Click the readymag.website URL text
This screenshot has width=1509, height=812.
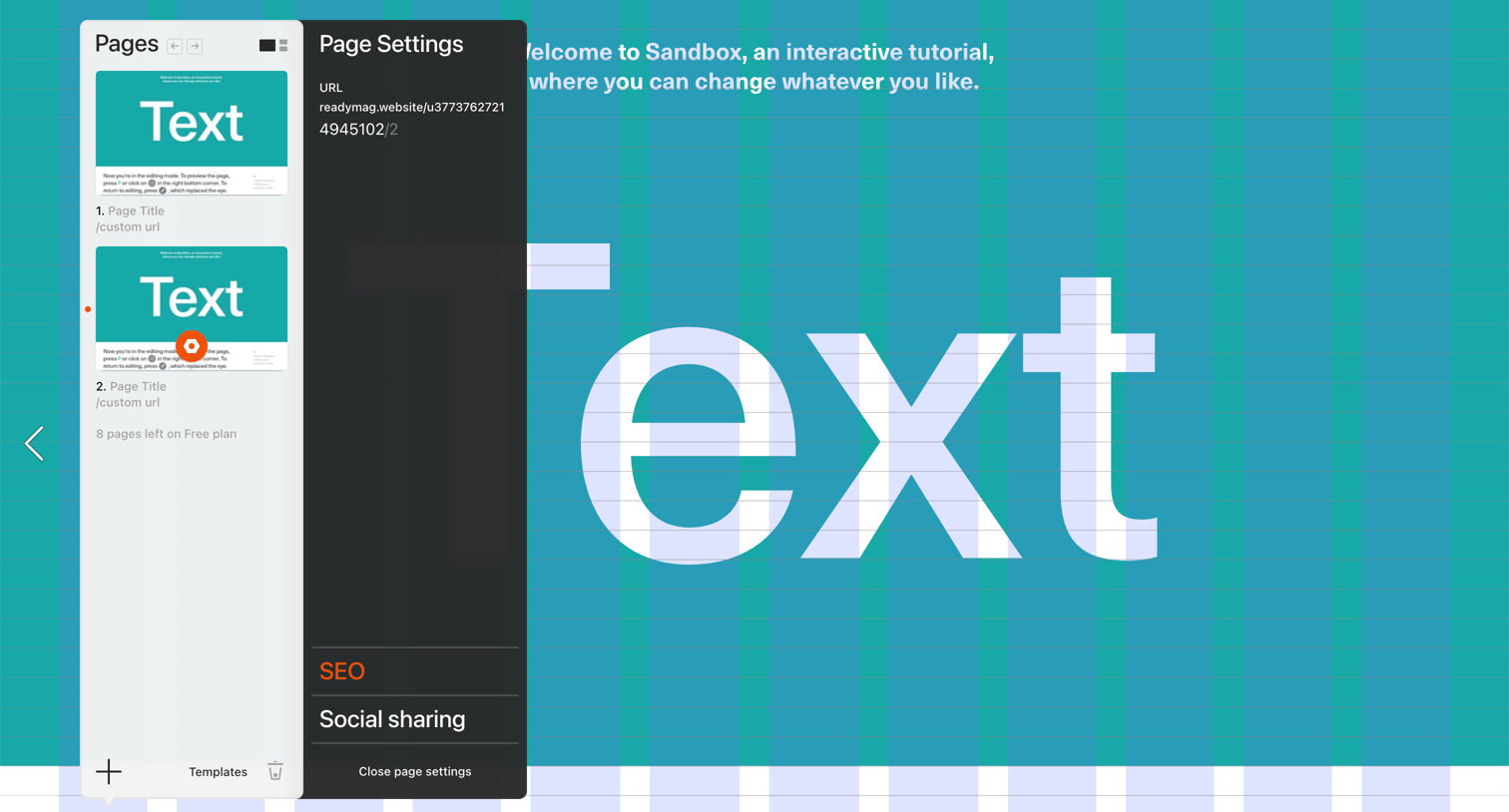412,107
